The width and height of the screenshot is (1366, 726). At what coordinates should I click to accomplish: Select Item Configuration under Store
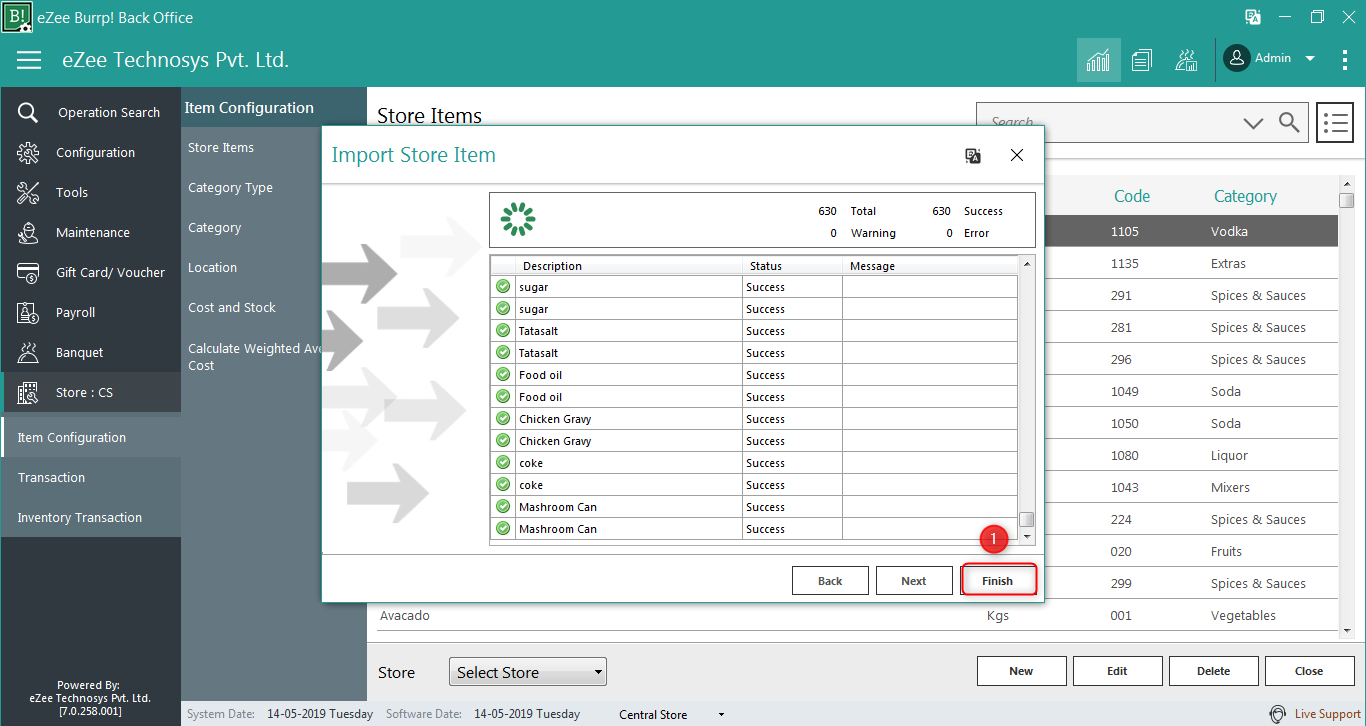point(91,437)
